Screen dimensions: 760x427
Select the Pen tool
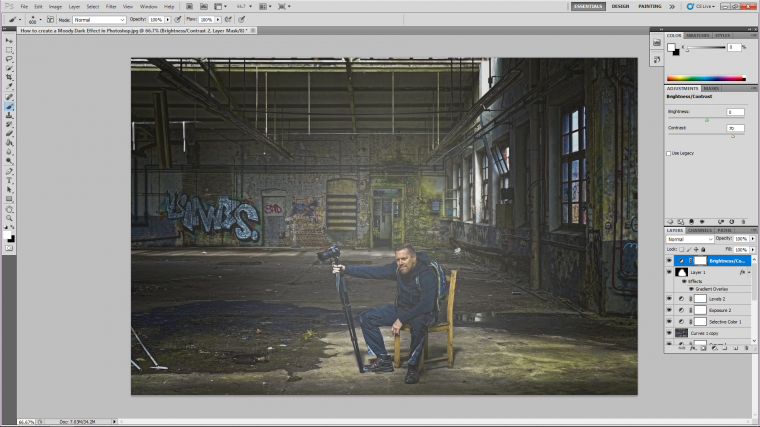click(9, 172)
